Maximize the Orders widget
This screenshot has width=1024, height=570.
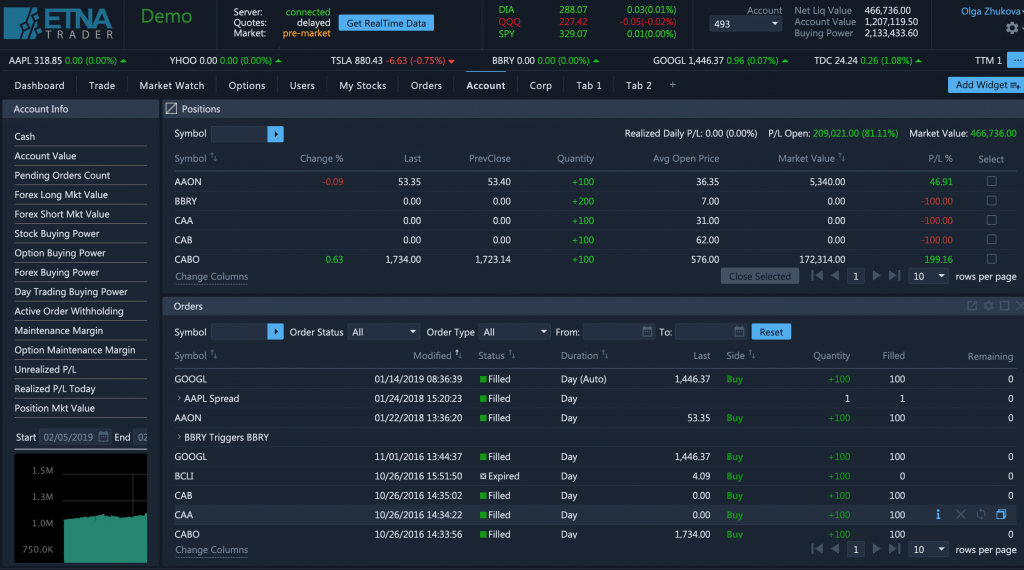tap(1004, 306)
